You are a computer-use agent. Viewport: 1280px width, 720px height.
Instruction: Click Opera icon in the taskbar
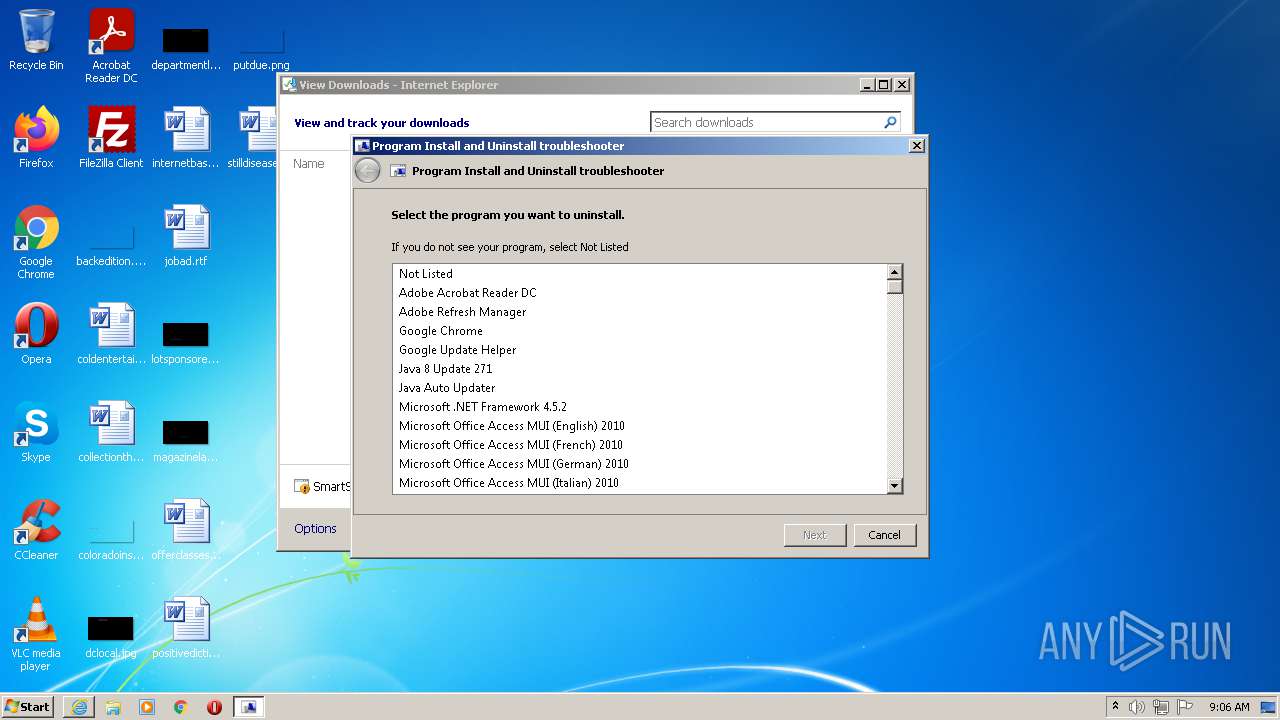(x=214, y=707)
